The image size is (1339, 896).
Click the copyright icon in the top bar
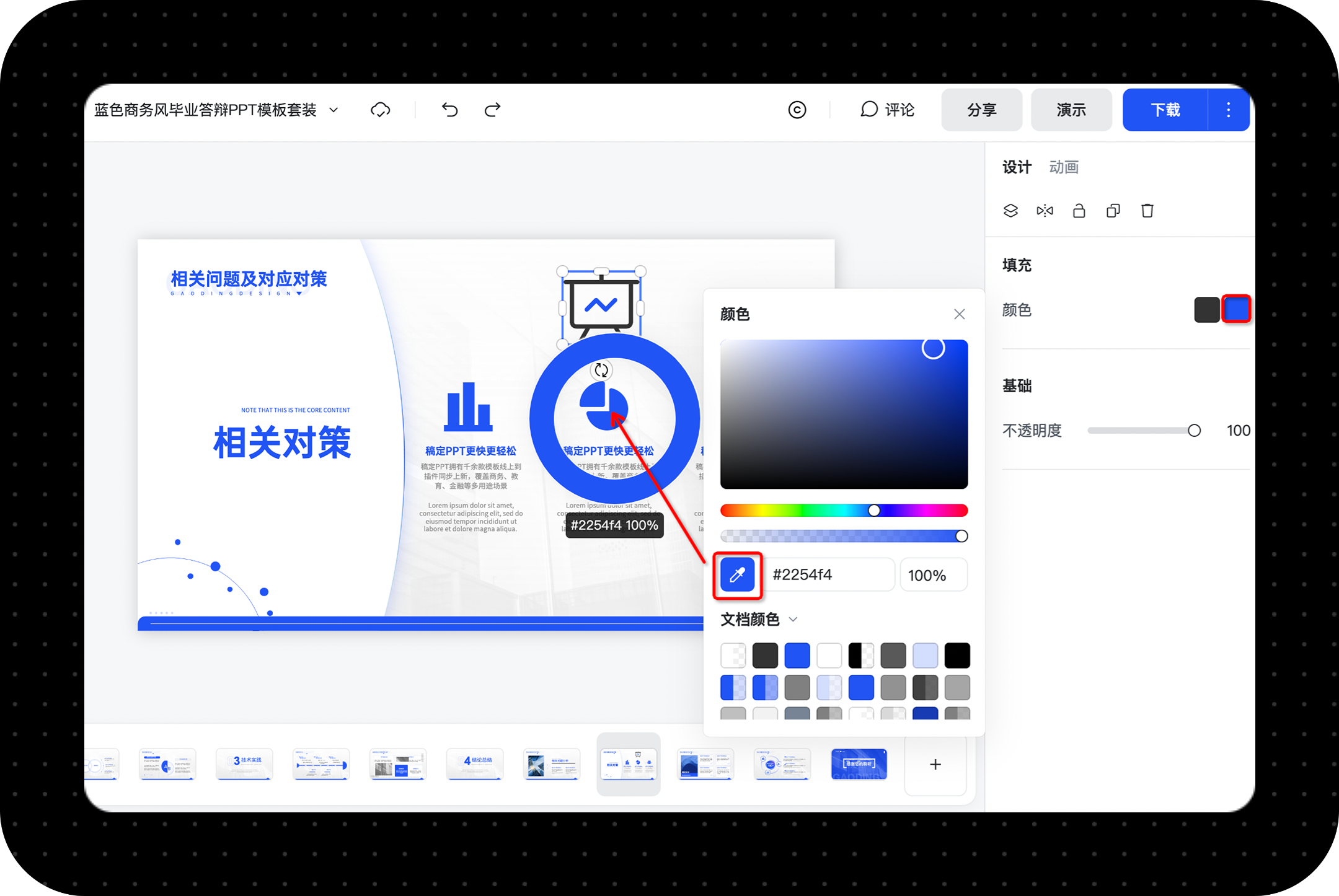point(797,110)
